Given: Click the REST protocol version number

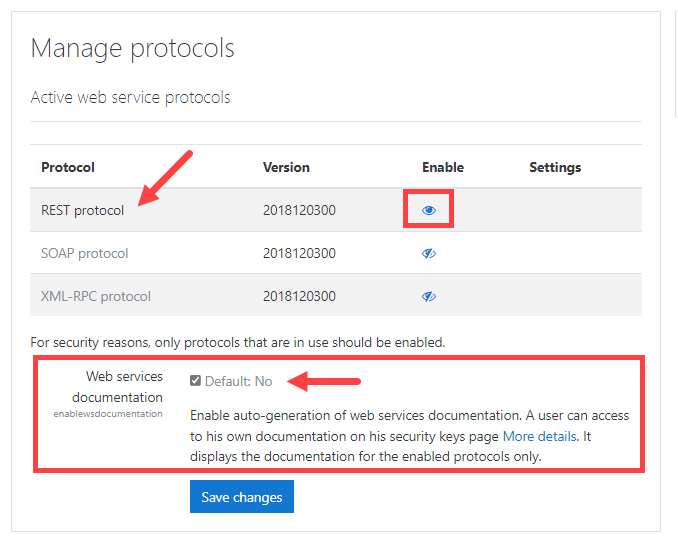Looking at the screenshot, I should (x=299, y=211).
